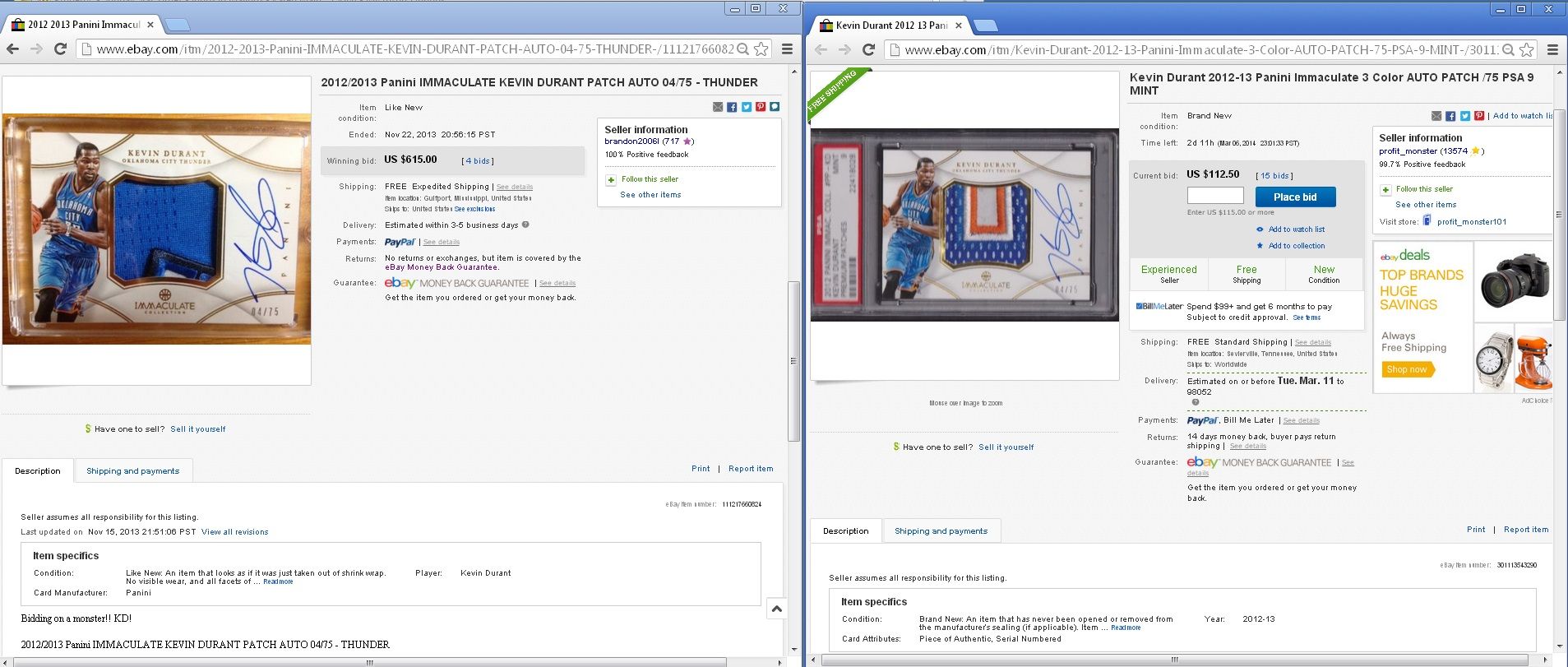Image resolution: width=1568 pixels, height=667 pixels.
Task: Click the Kevin Durant blue patch card image
Action: point(156,229)
